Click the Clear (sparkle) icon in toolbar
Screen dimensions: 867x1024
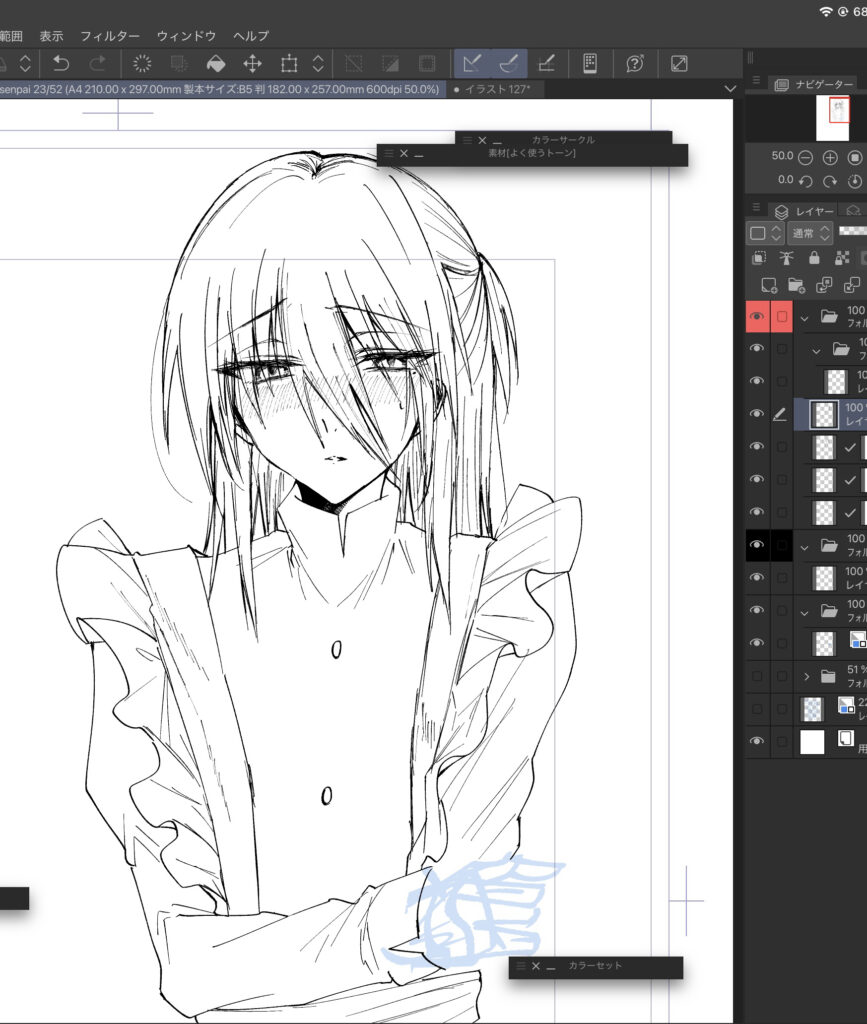coord(142,63)
